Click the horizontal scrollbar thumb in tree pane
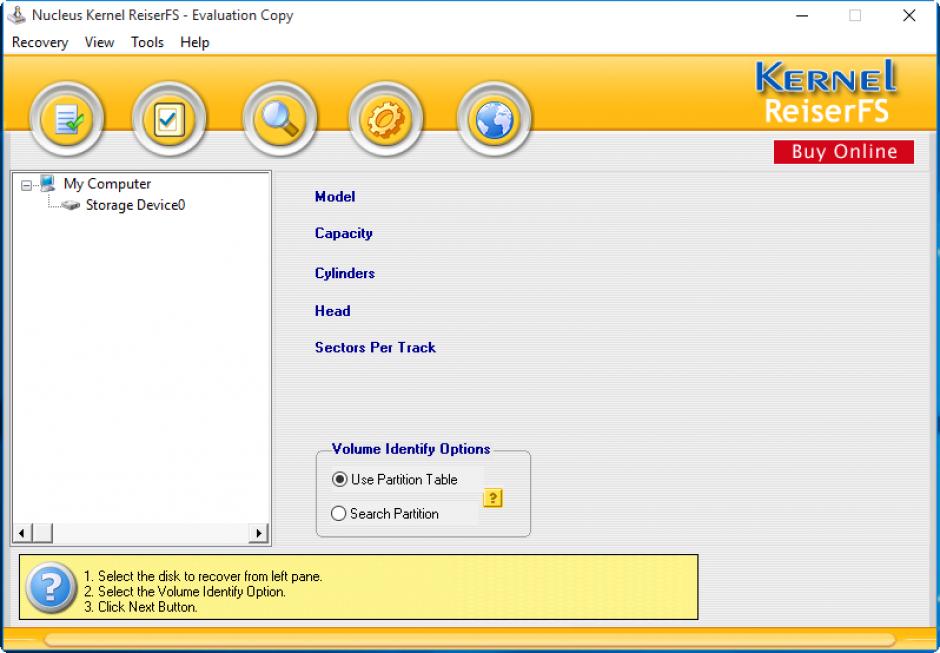Image resolution: width=940 pixels, height=653 pixels. (x=42, y=532)
